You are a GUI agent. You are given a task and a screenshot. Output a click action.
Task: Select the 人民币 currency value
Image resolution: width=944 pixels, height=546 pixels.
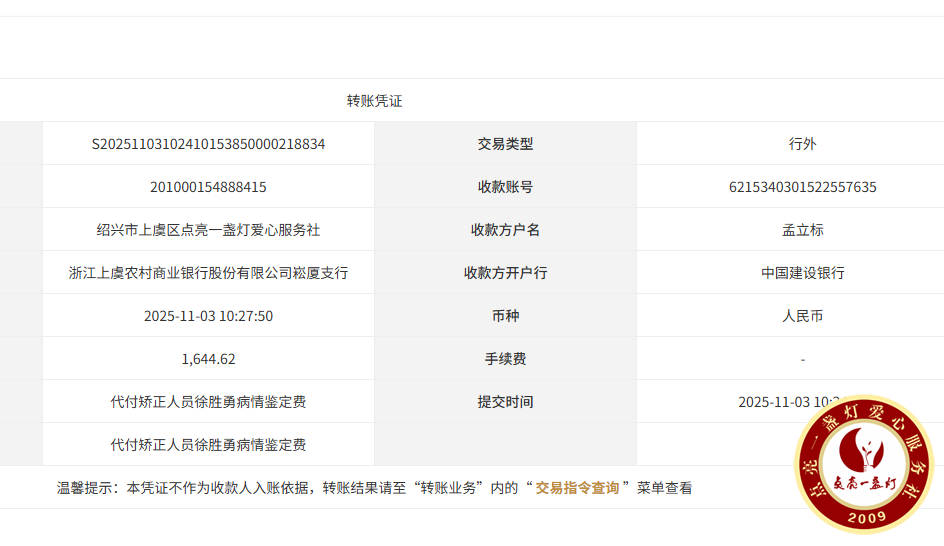pos(802,316)
